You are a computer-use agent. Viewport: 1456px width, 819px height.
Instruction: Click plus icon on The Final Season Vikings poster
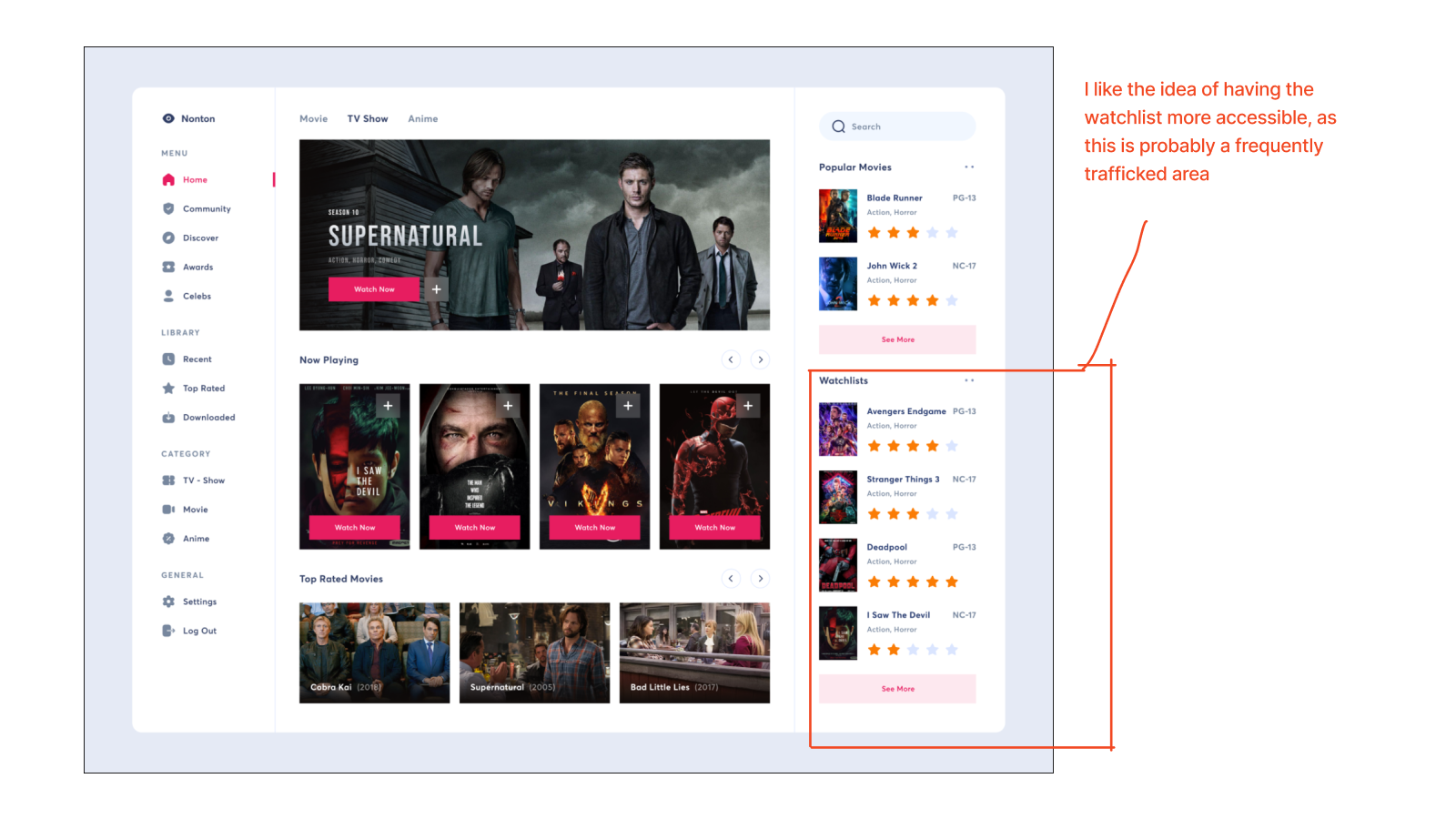tap(628, 406)
